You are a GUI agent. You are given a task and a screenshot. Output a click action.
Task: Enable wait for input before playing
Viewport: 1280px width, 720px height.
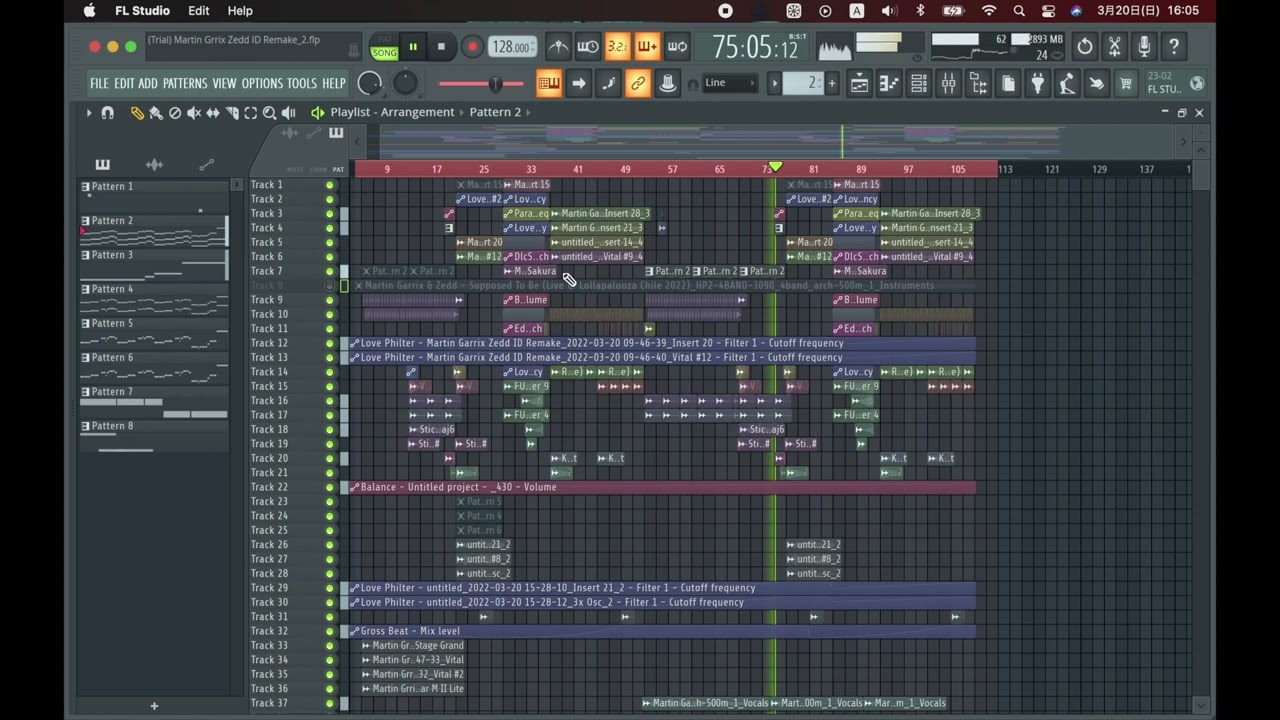coord(588,47)
